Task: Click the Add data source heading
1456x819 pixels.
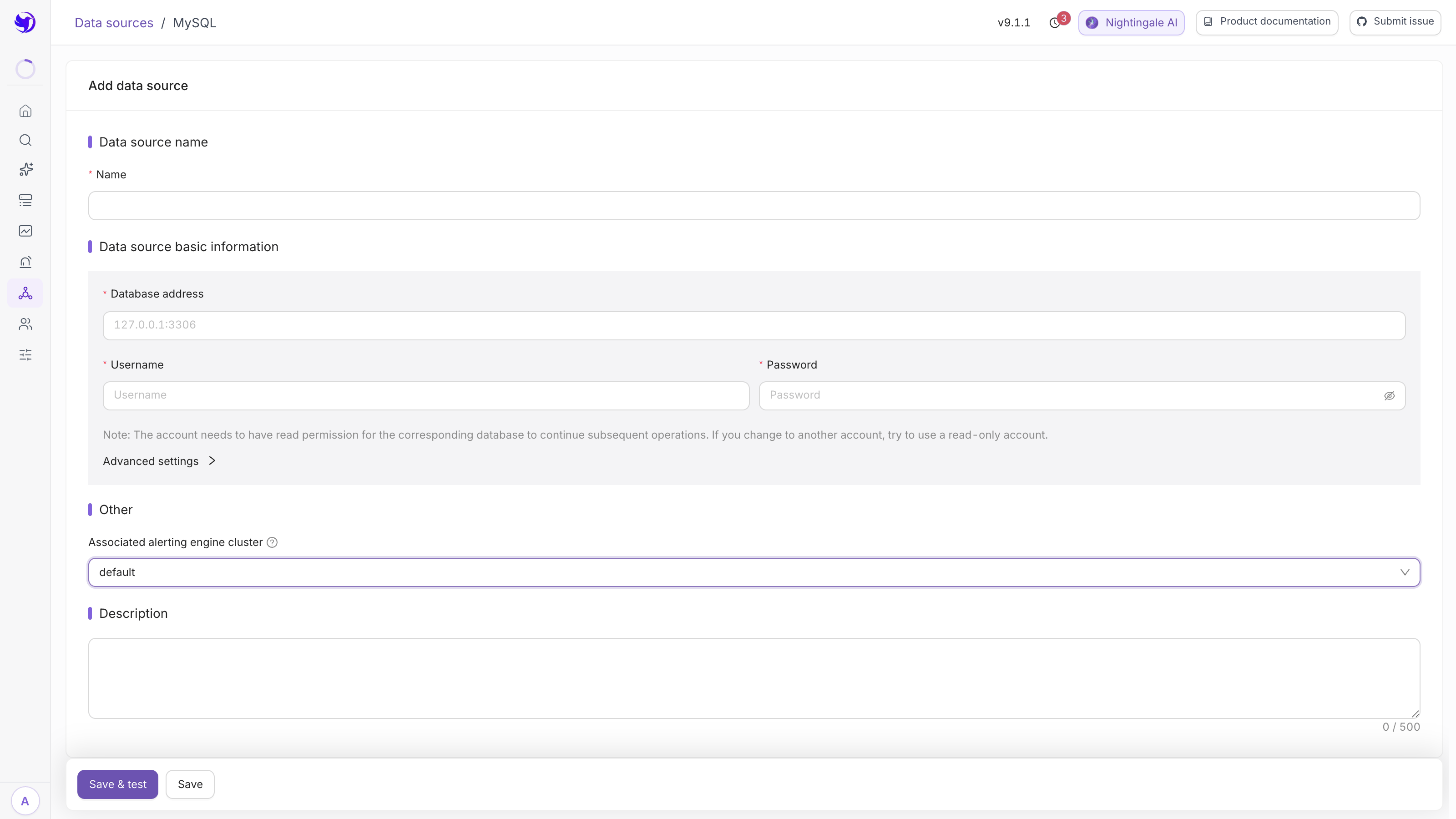Action: [x=138, y=86]
